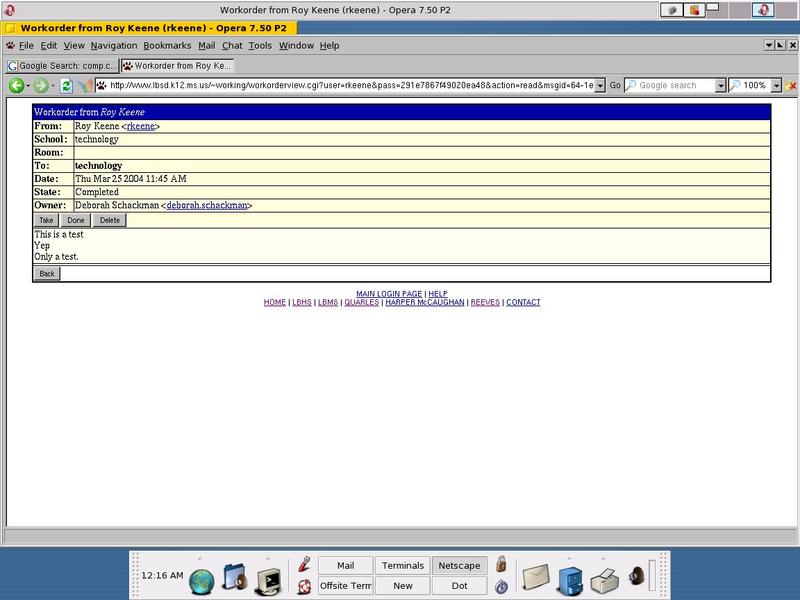800x600 pixels.
Task: Open the envelope mail icon in panel
Action: coord(536,578)
